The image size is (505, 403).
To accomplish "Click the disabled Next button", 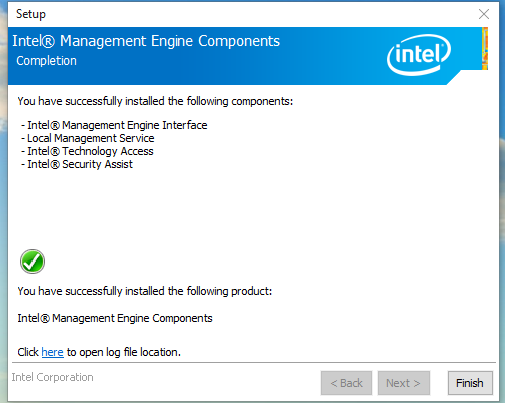I will pos(404,383).
